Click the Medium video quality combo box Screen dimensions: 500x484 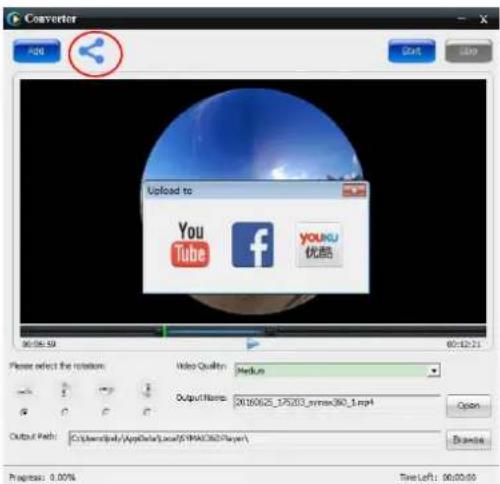tap(337, 371)
